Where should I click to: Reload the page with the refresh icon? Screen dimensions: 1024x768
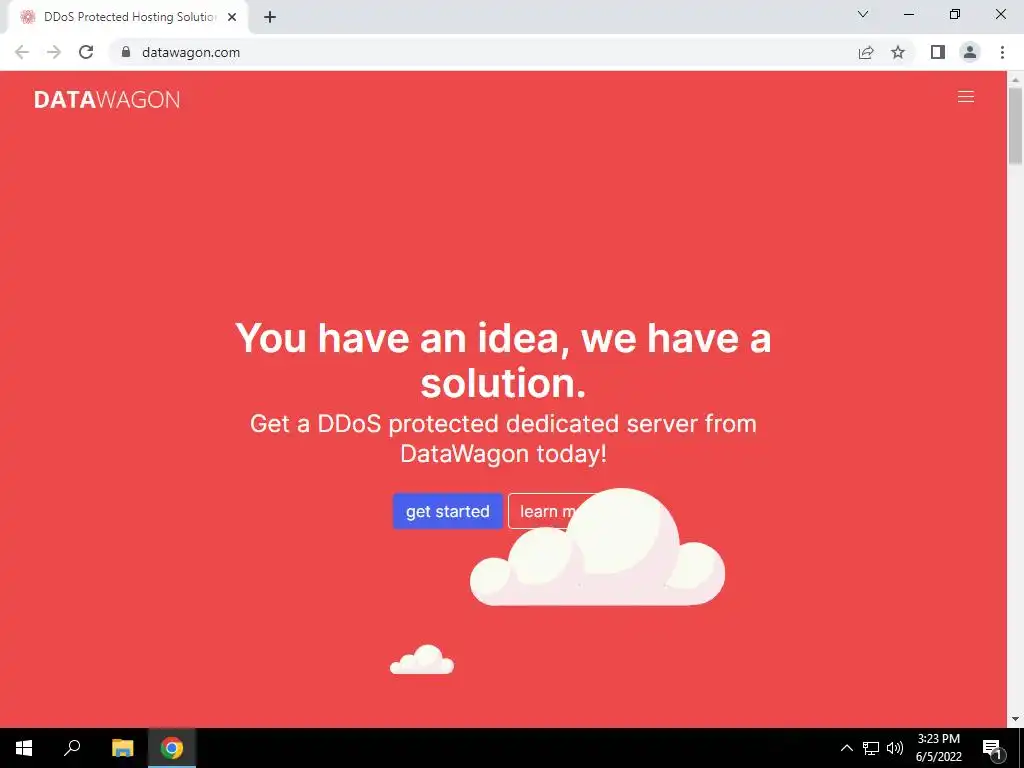coord(86,52)
